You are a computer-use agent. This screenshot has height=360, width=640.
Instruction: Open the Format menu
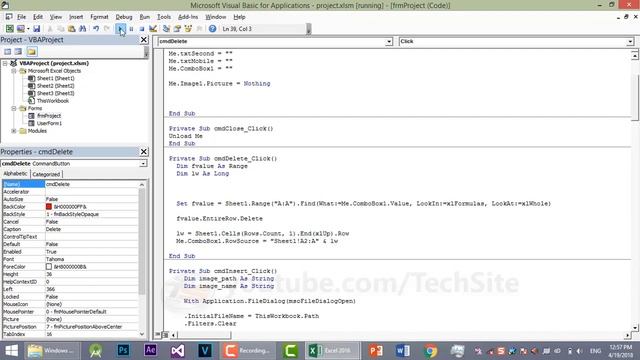(x=99, y=17)
